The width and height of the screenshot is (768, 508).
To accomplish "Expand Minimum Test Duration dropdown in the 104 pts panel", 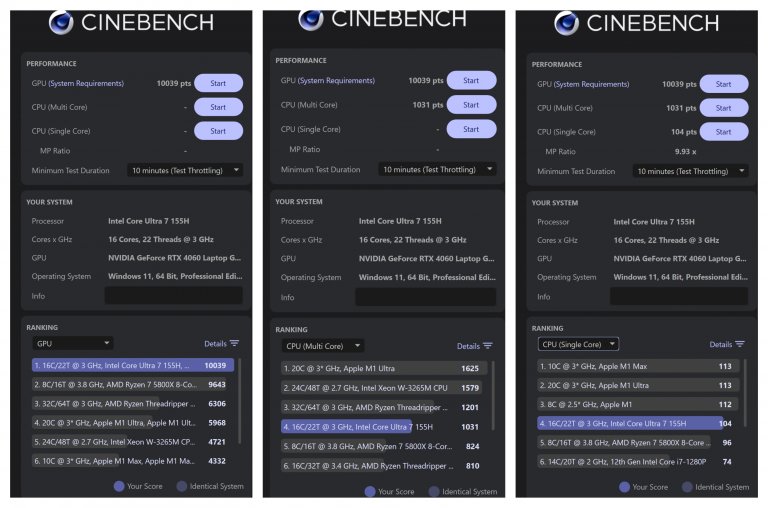I will [x=689, y=171].
